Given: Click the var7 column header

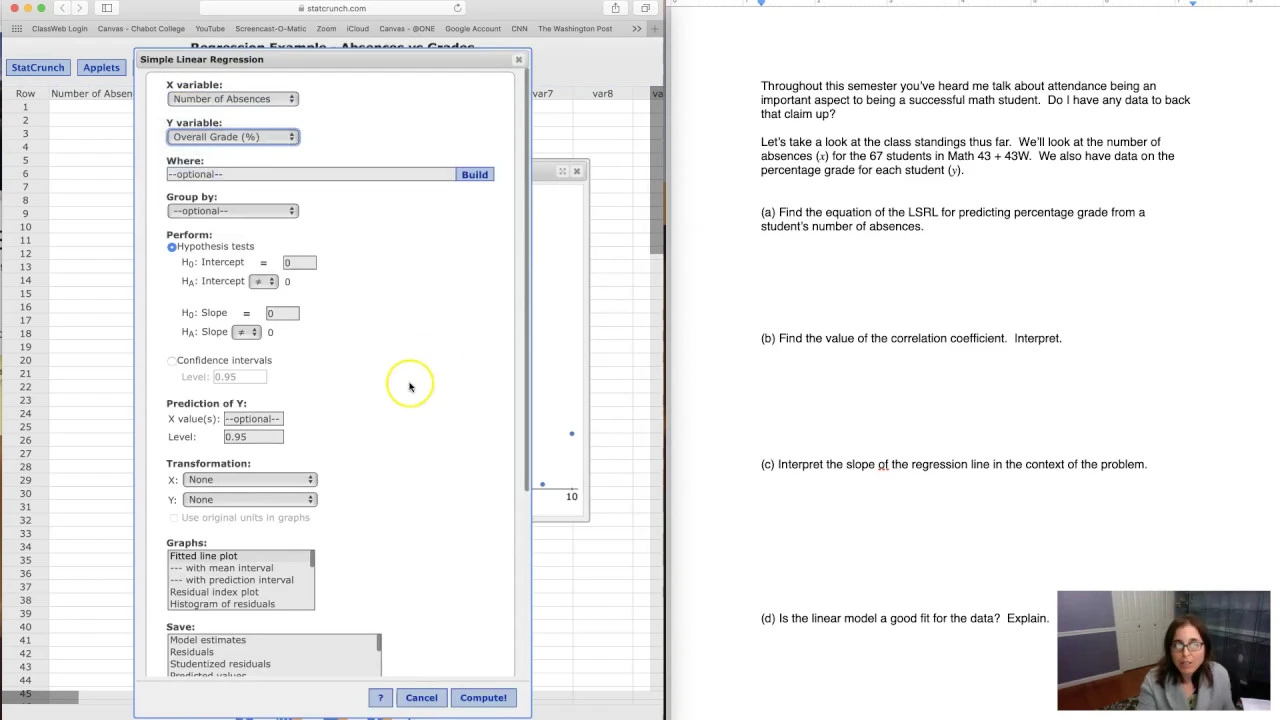Looking at the screenshot, I should 543,94.
